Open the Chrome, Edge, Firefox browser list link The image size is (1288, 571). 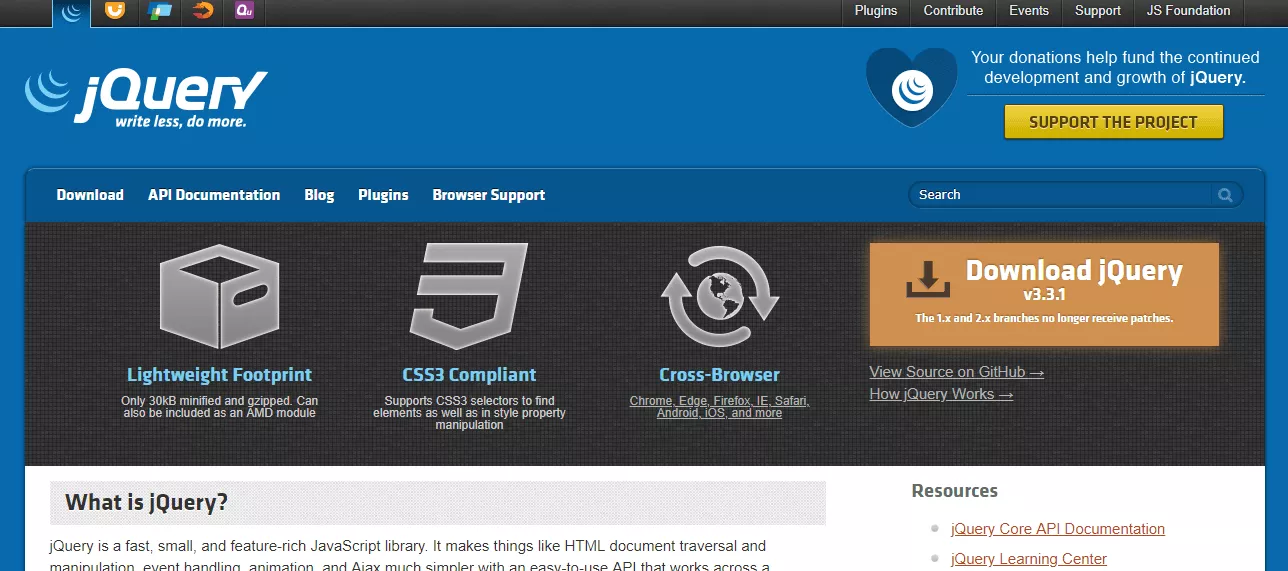click(719, 407)
